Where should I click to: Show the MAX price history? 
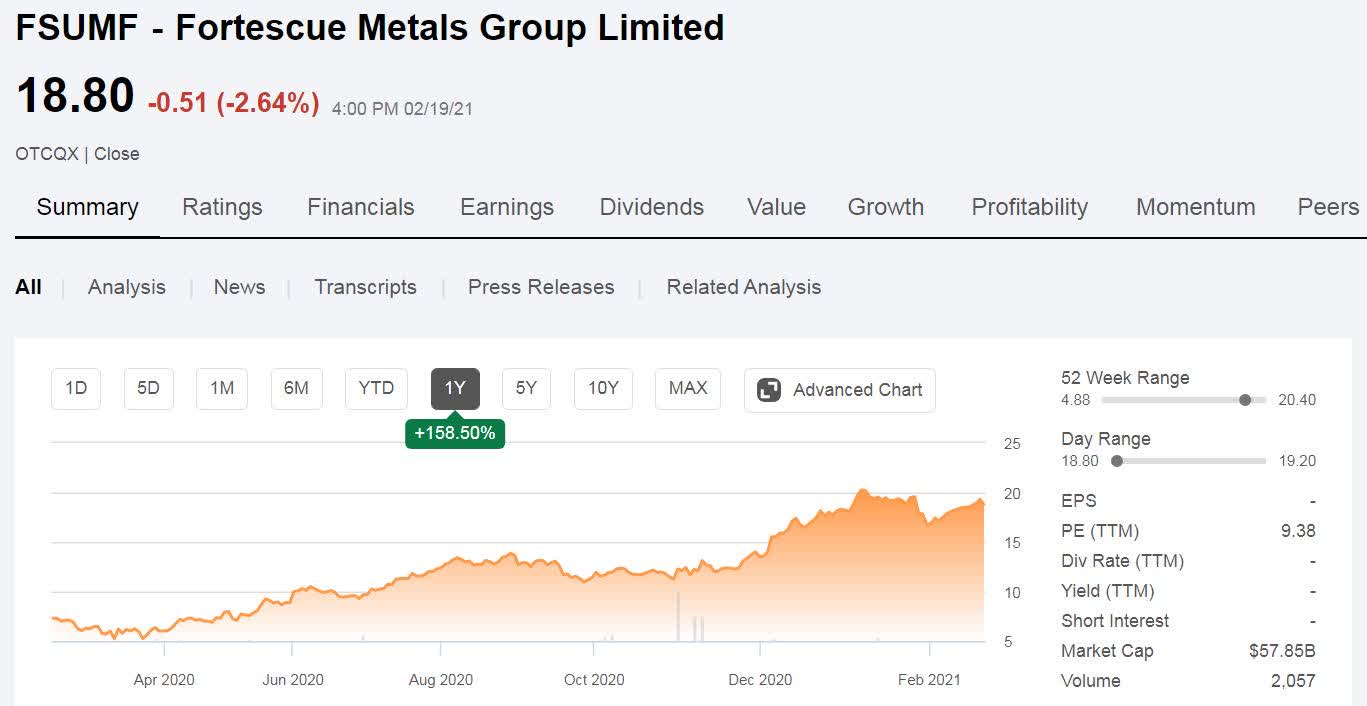688,389
